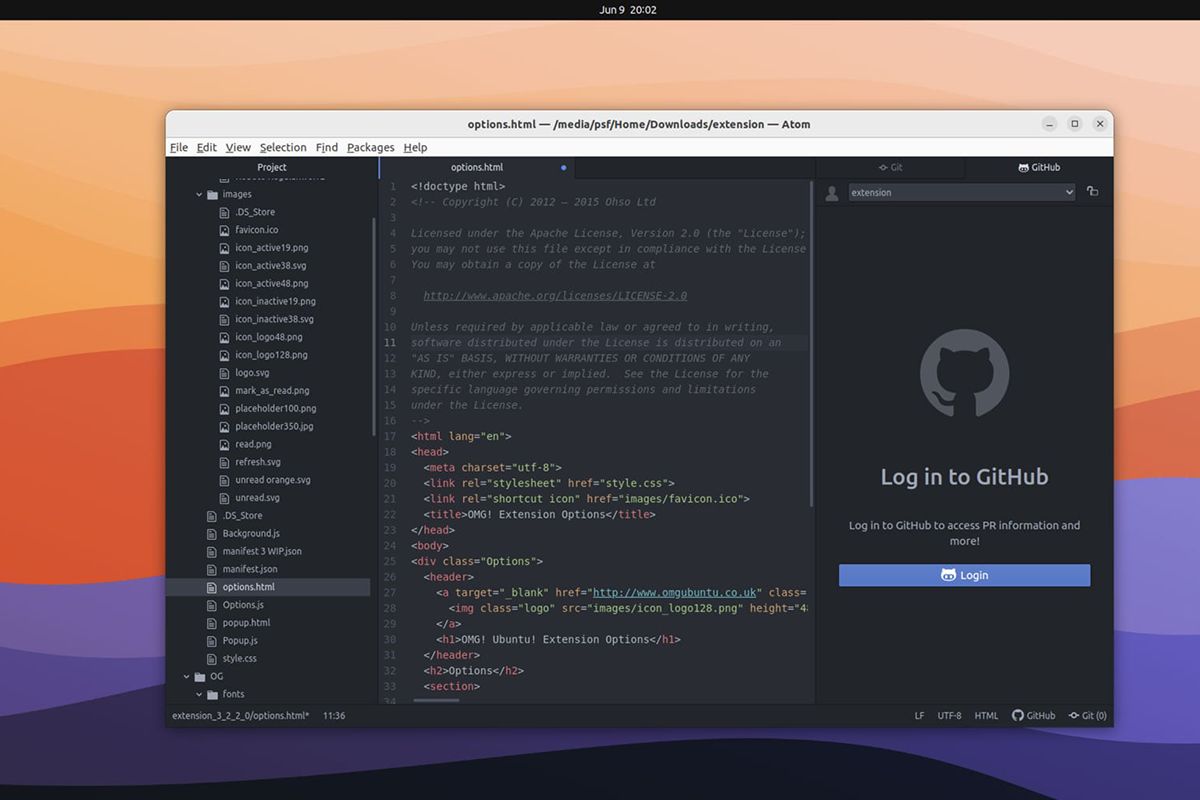Viewport: 1200px width, 800px height.
Task: Click the file icon next to logo.svg
Action: (225, 373)
